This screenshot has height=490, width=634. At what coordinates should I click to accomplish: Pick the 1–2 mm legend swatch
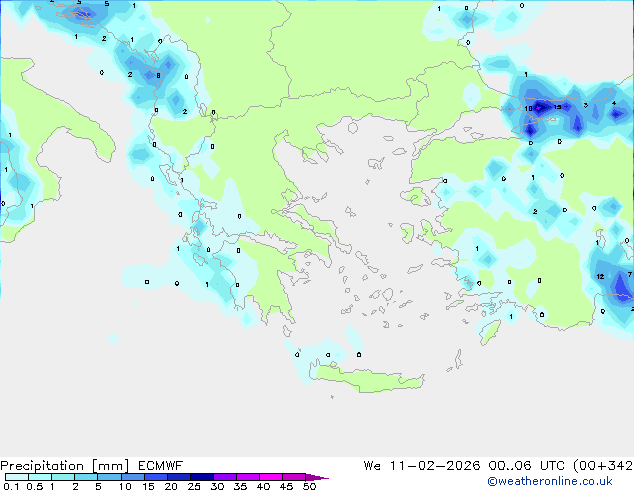(x=63, y=477)
